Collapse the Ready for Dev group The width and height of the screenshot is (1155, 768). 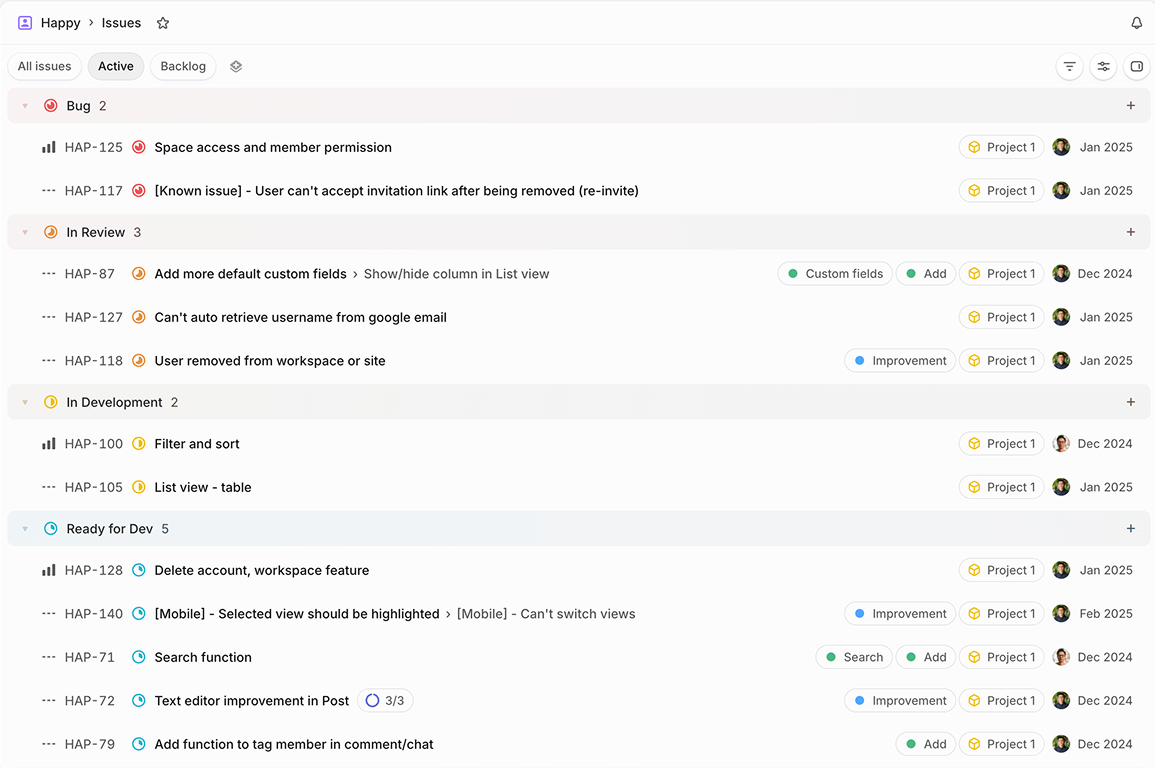(x=25, y=529)
